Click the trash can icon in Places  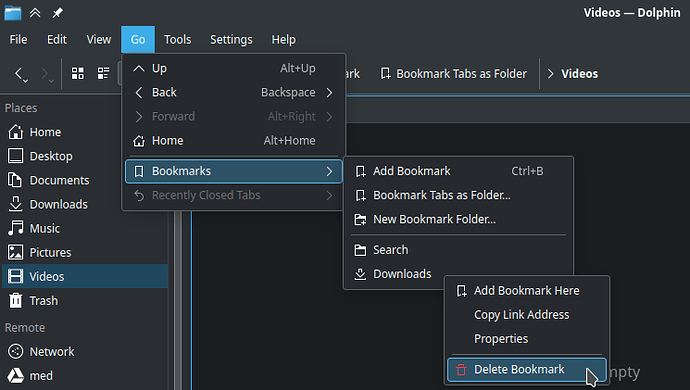click(x=15, y=300)
